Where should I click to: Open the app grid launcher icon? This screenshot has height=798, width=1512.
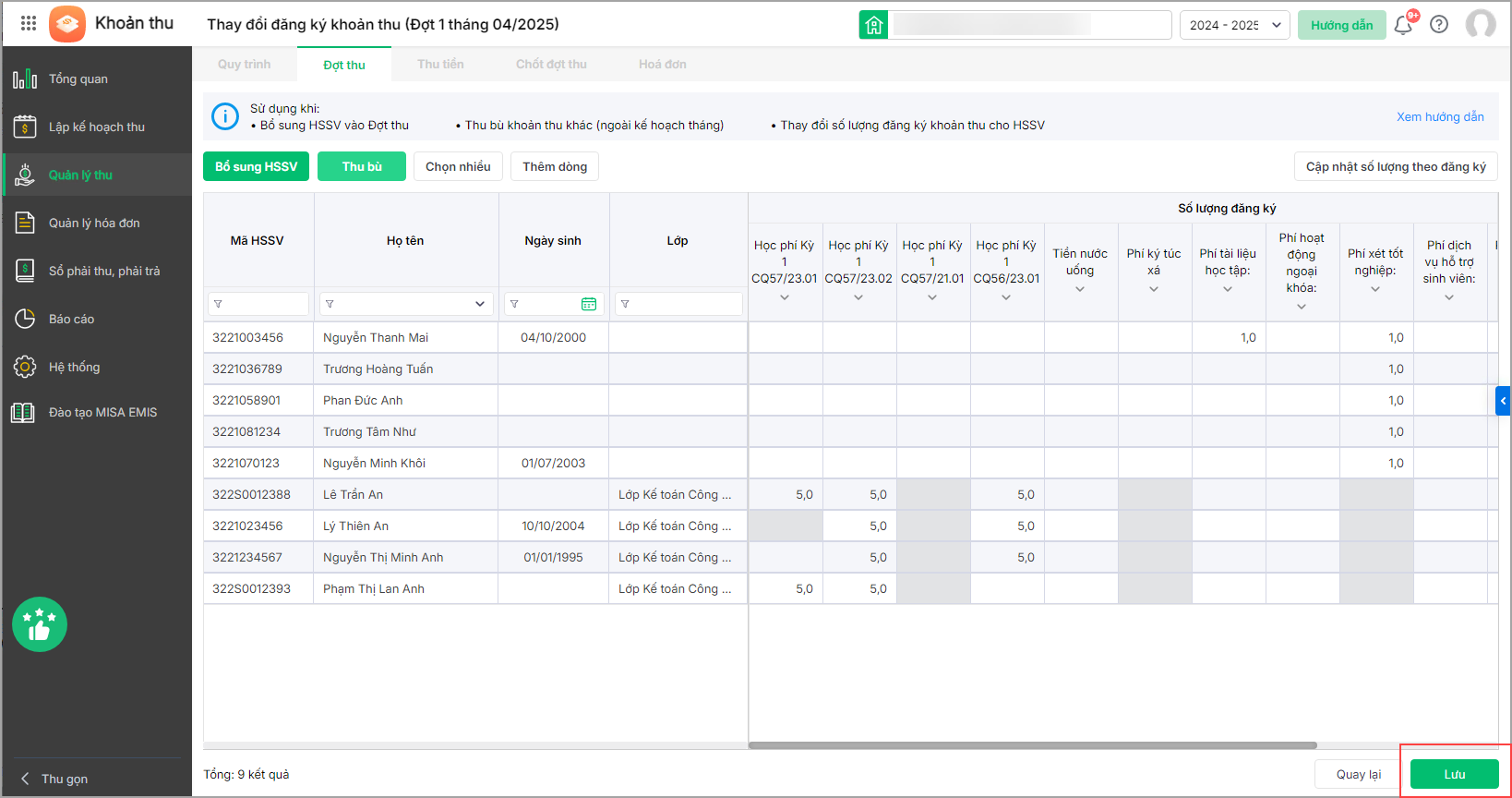(x=28, y=23)
